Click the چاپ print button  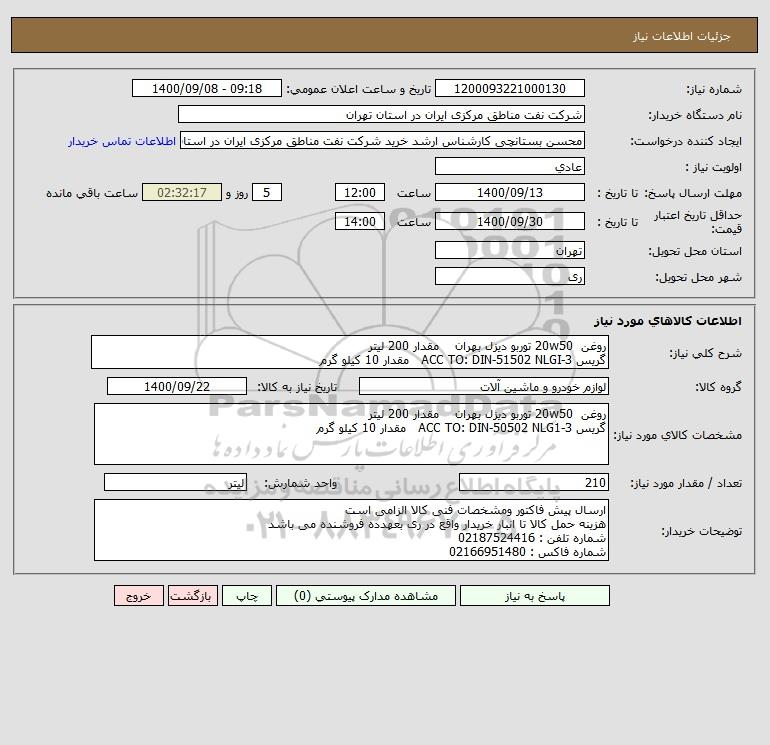tap(247, 596)
